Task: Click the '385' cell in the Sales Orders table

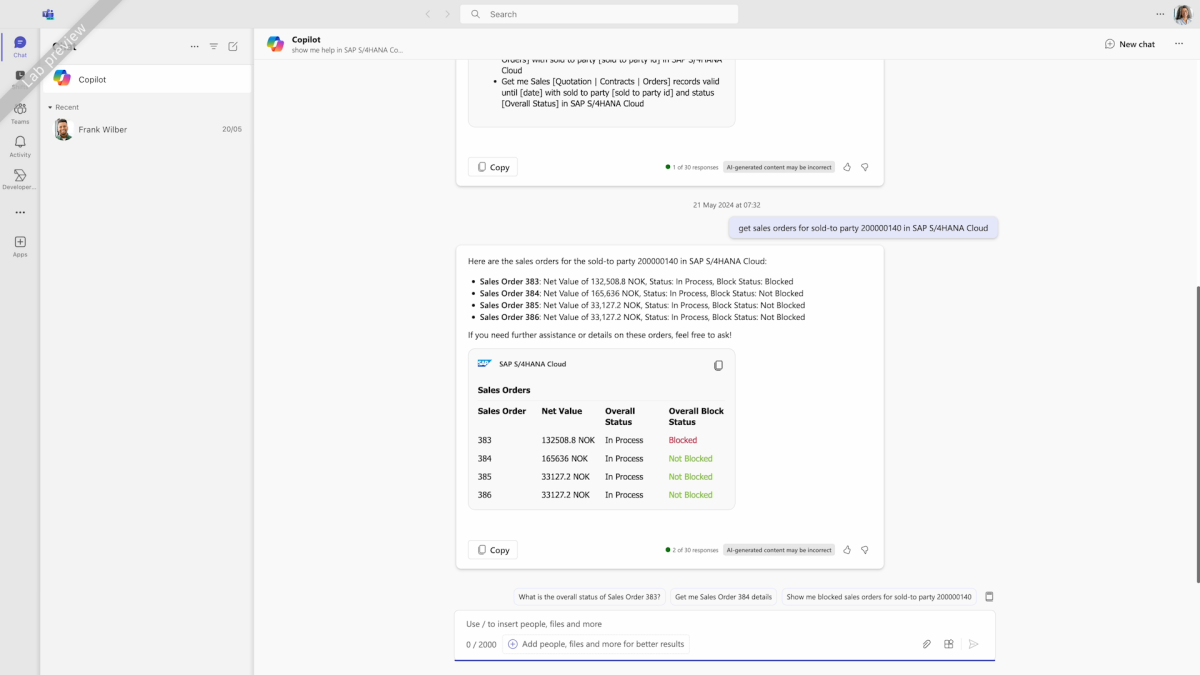Action: 485,477
